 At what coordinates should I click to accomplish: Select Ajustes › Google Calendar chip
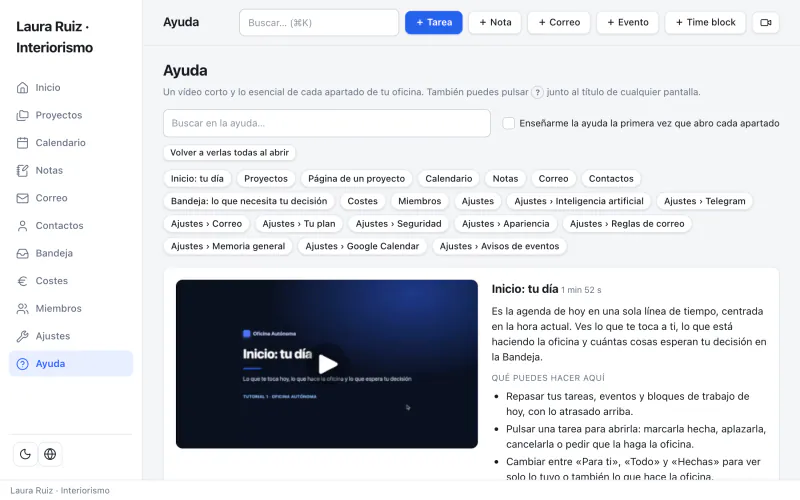point(362,246)
